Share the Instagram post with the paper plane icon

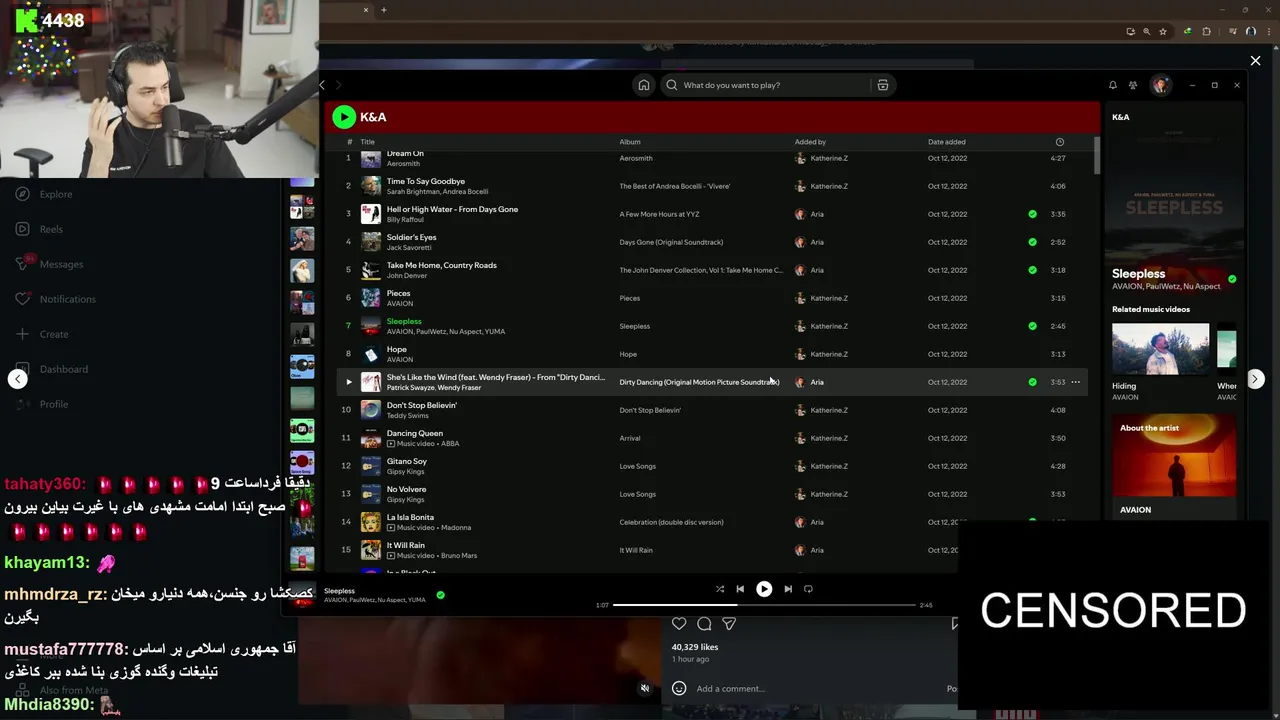point(729,624)
